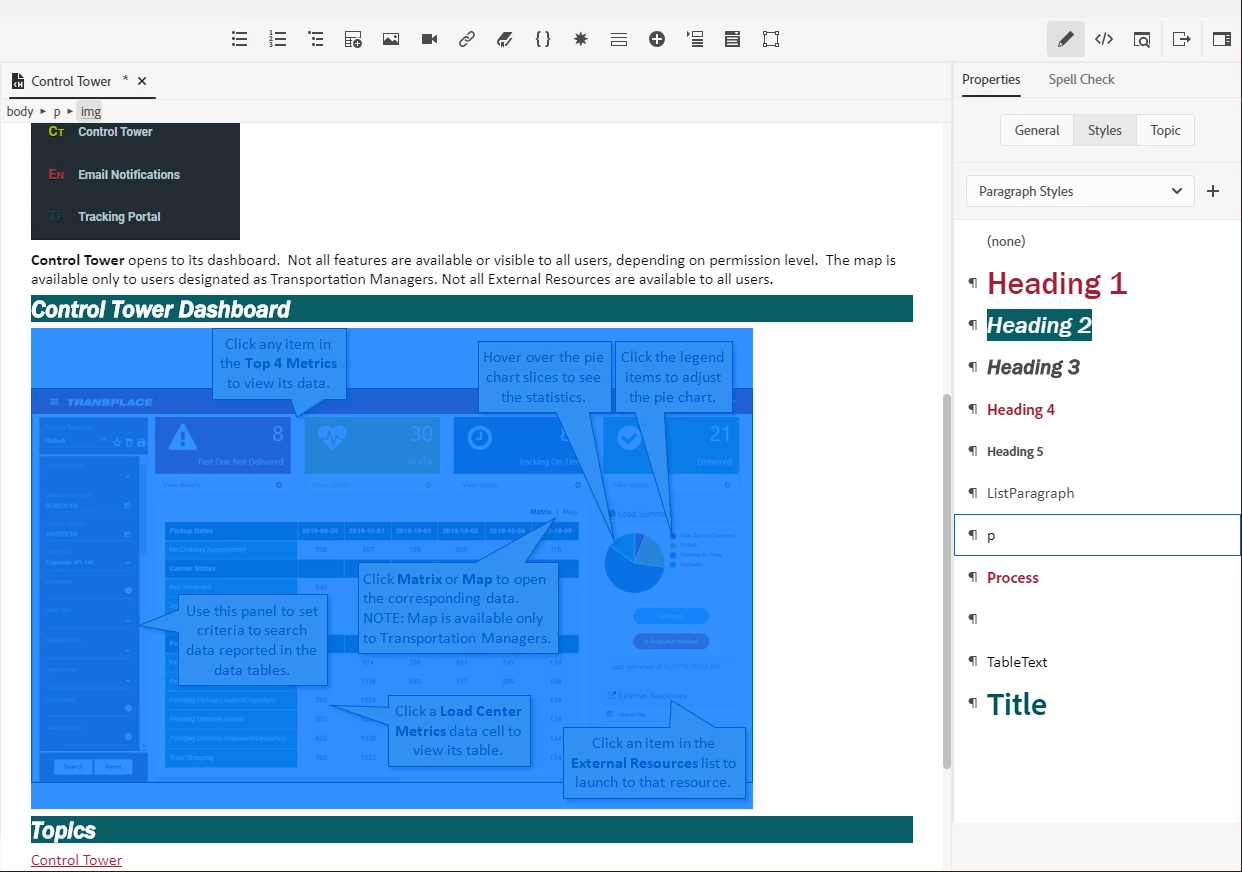Close the Control Tower document tab
Viewport: 1242px width, 872px height.
[x=142, y=81]
